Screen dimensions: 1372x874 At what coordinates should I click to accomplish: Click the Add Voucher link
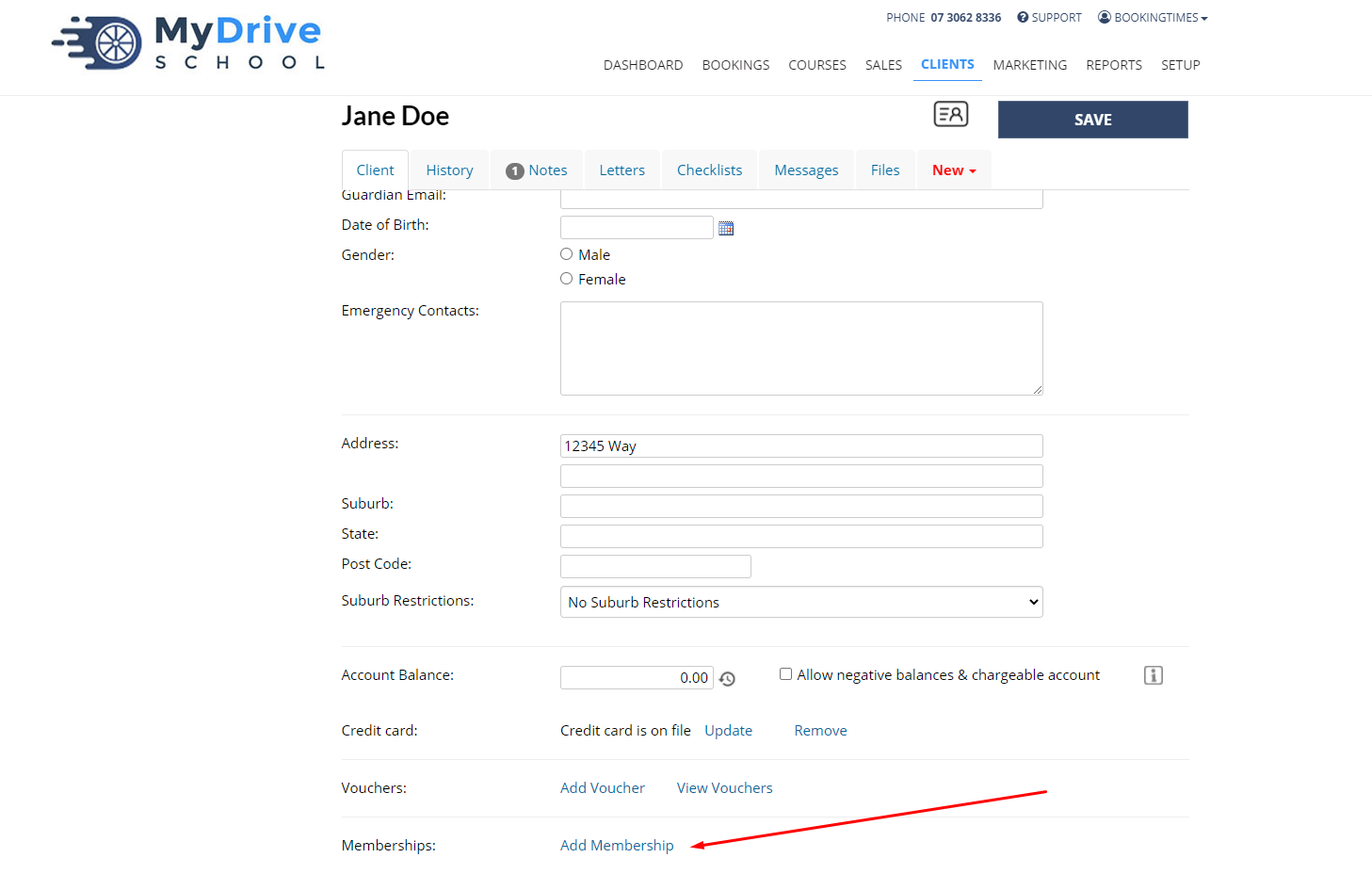pos(603,788)
